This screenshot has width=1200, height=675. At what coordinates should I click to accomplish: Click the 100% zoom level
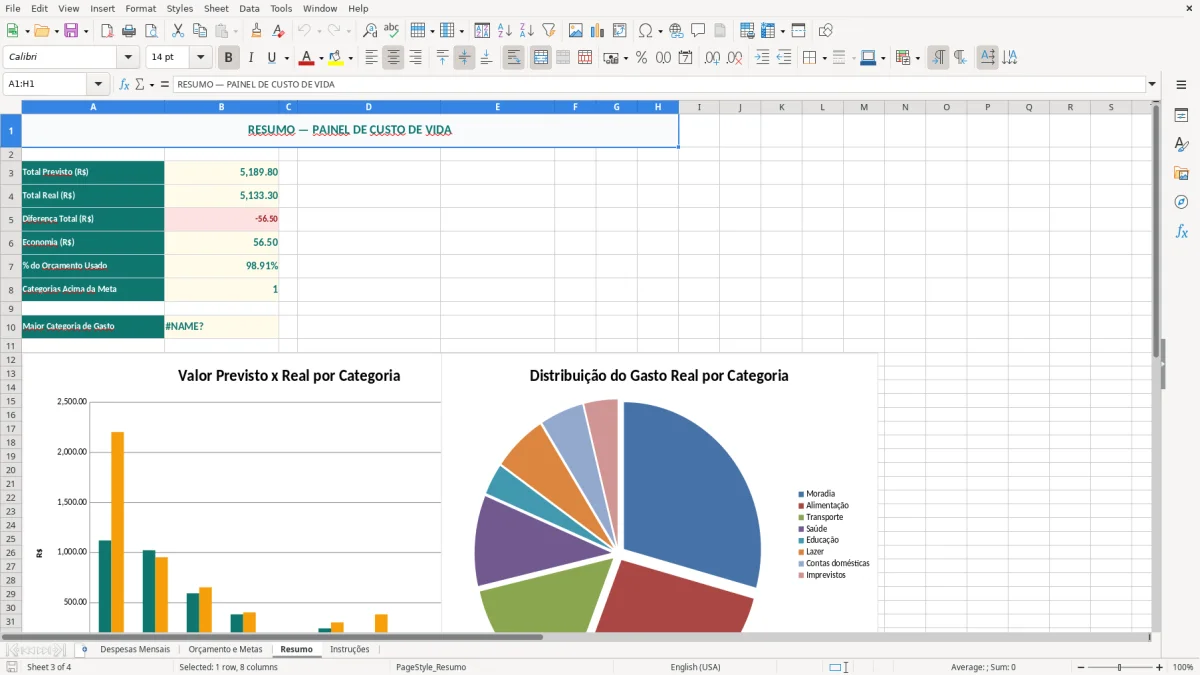tap(1183, 667)
